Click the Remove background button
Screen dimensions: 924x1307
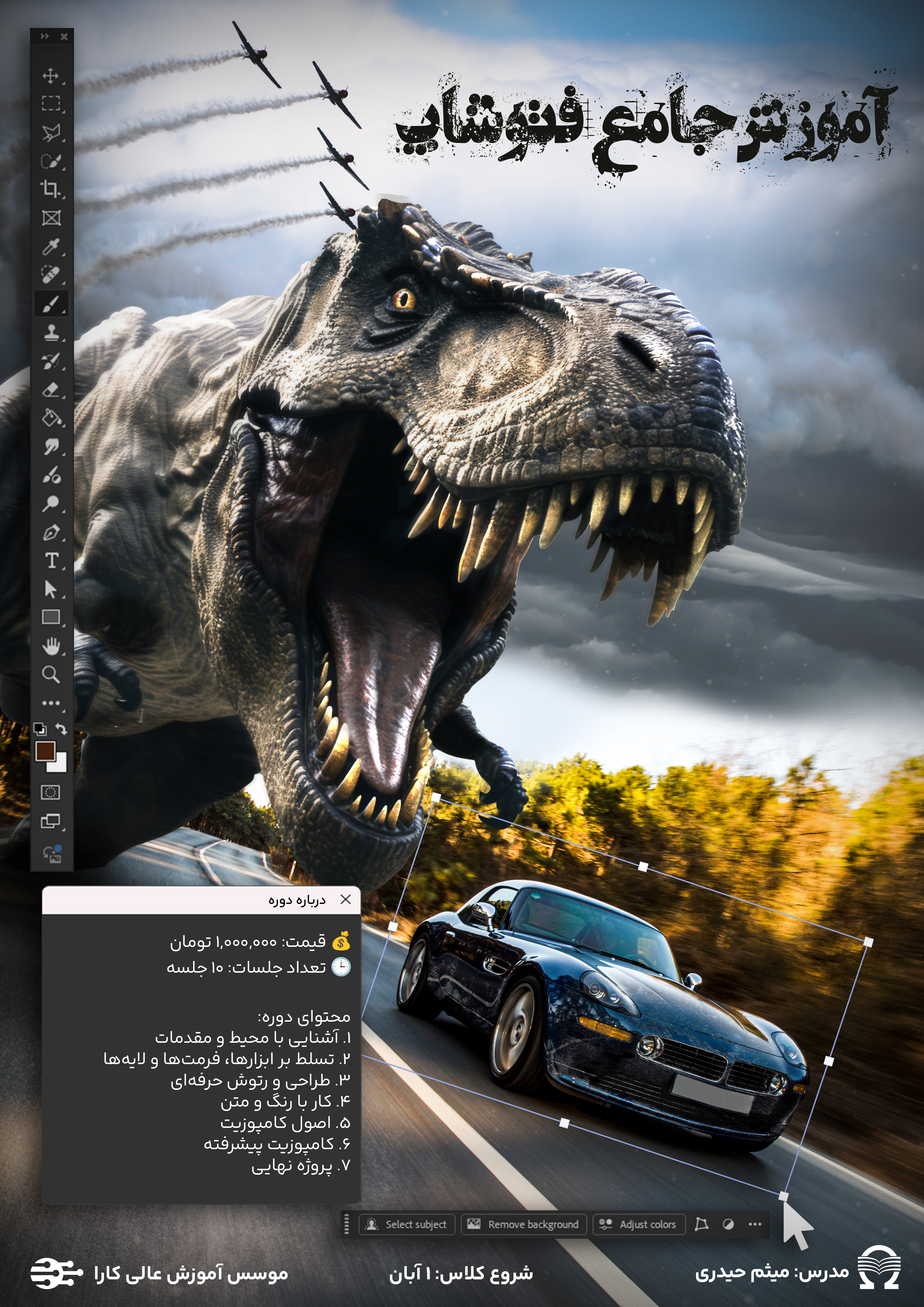click(x=523, y=1225)
